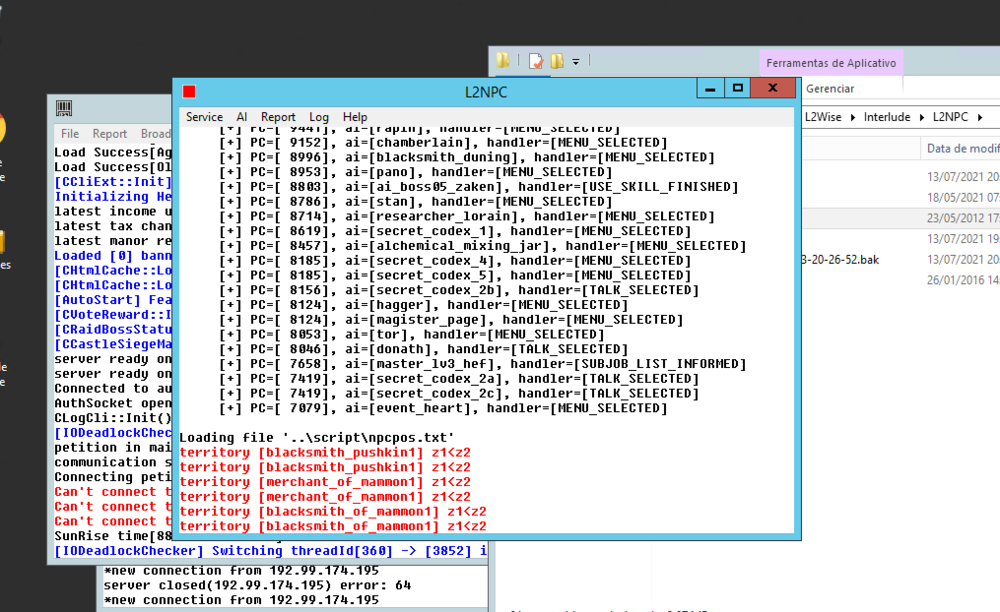Image resolution: width=1000 pixels, height=612 pixels.
Task: Open the File menu of the background server window
Action: 68,133
